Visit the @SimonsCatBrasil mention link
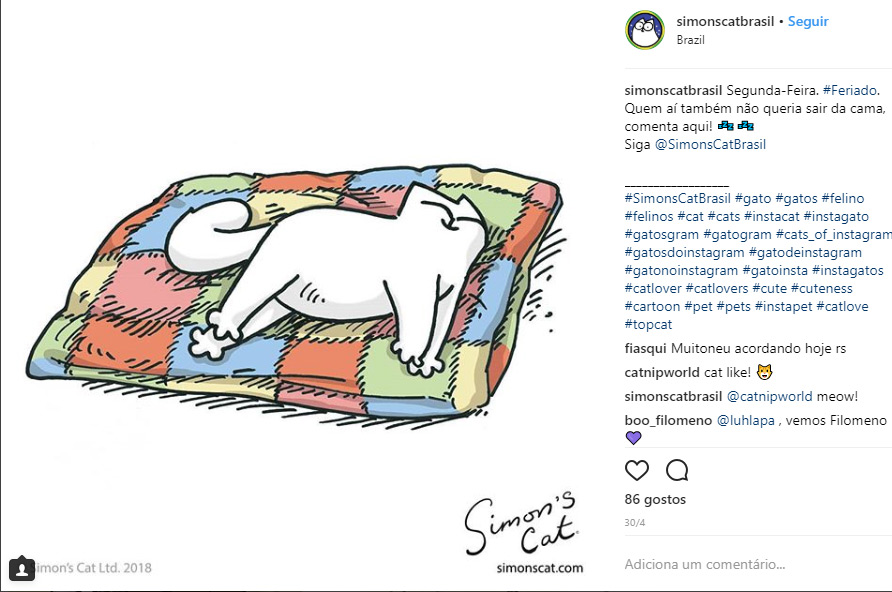 (x=710, y=144)
